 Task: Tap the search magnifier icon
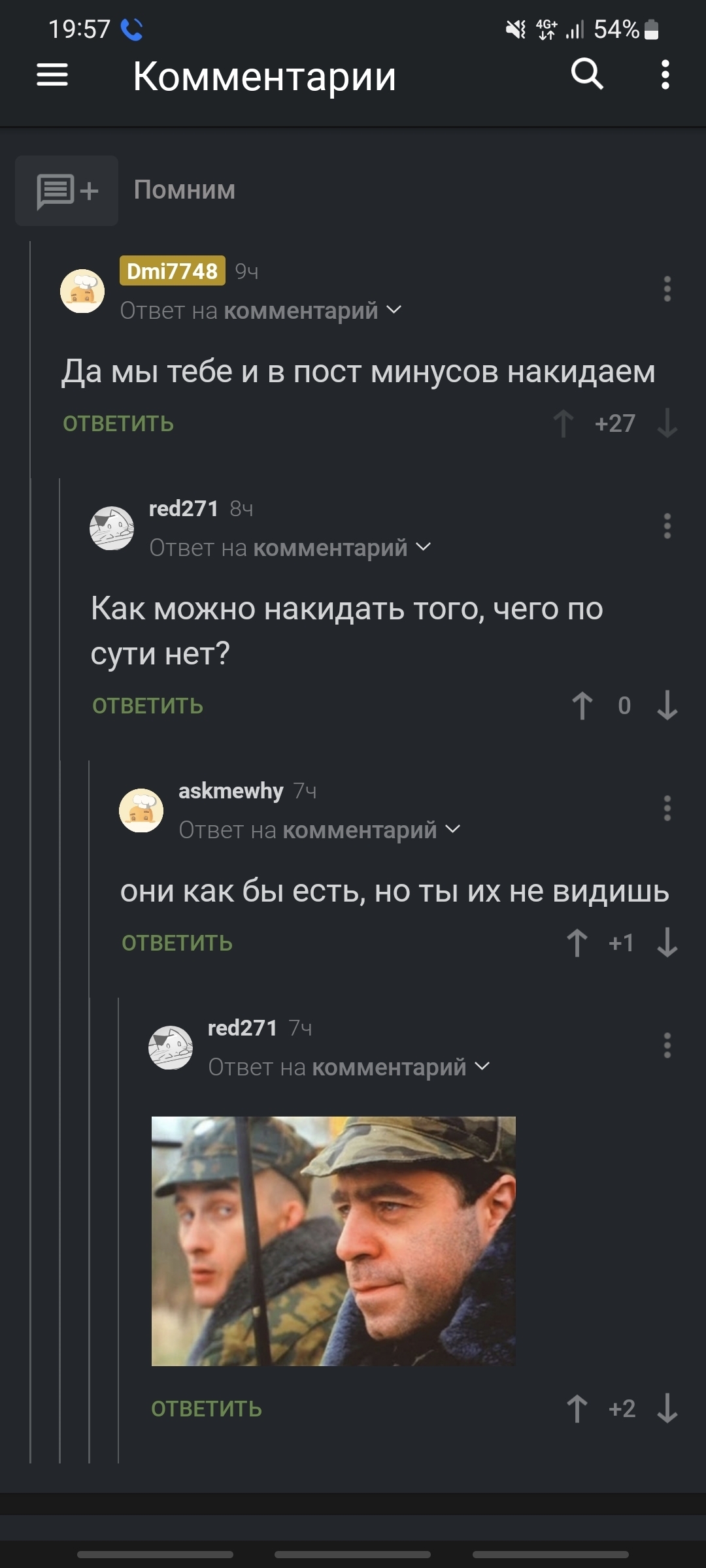pyautogui.click(x=586, y=74)
